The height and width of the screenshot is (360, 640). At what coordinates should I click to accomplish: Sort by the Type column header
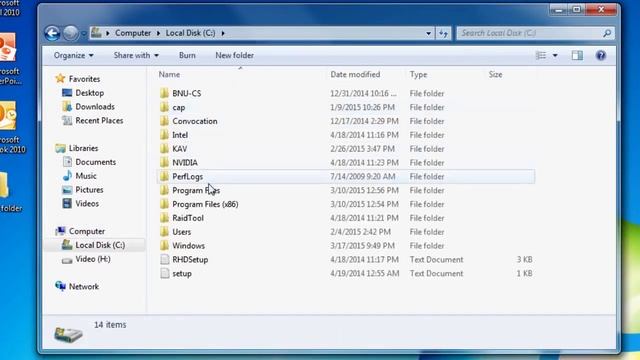coord(418,74)
